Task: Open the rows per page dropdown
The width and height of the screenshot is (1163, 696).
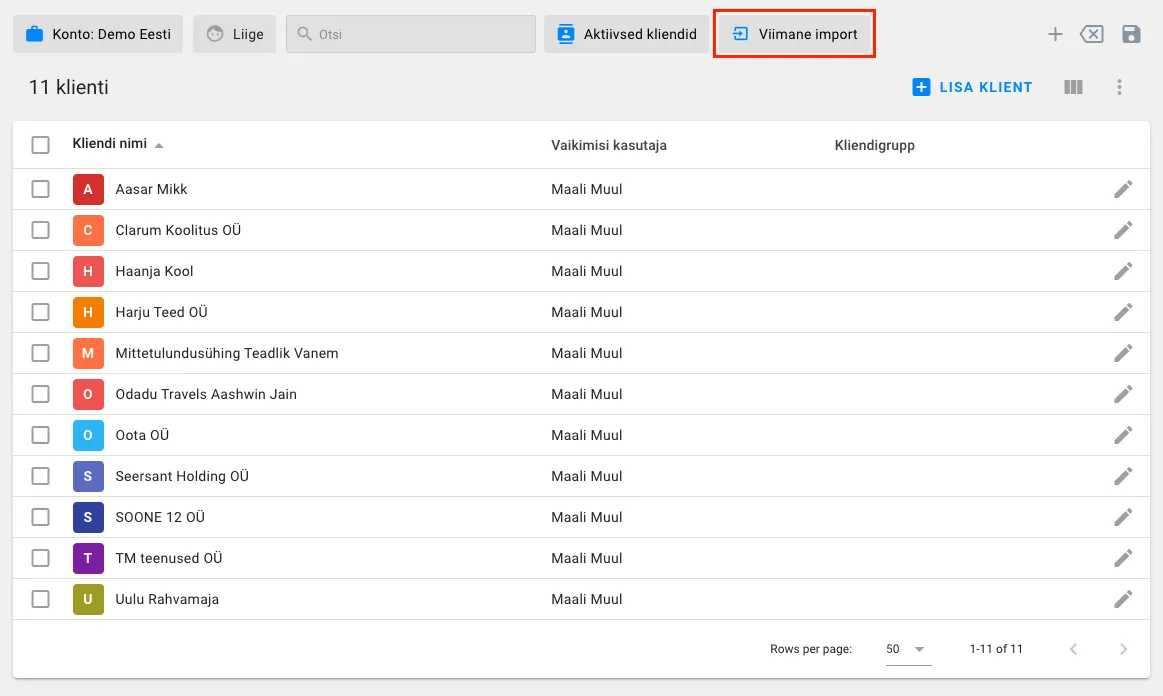Action: (907, 649)
